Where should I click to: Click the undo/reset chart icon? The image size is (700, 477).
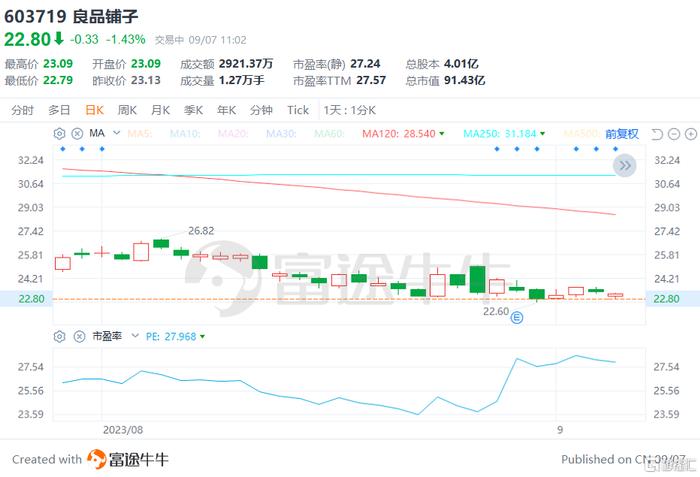657,134
